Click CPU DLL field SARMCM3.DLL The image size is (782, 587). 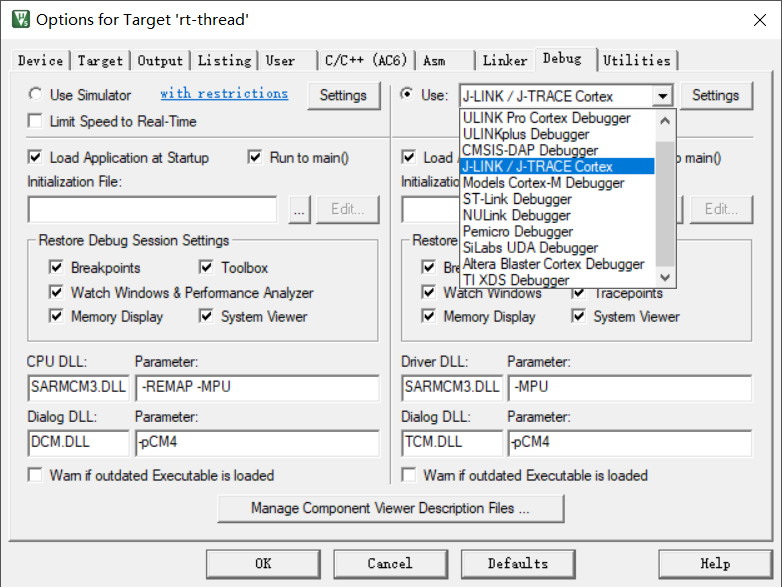pos(78,388)
